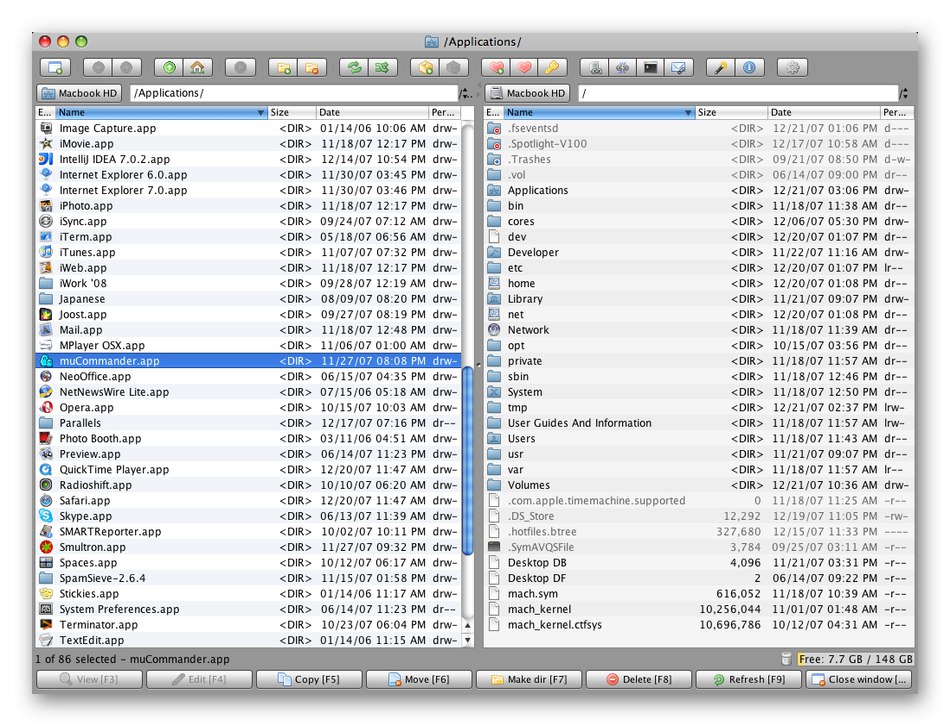
Task: Show properties via blue info icon
Action: (x=749, y=67)
